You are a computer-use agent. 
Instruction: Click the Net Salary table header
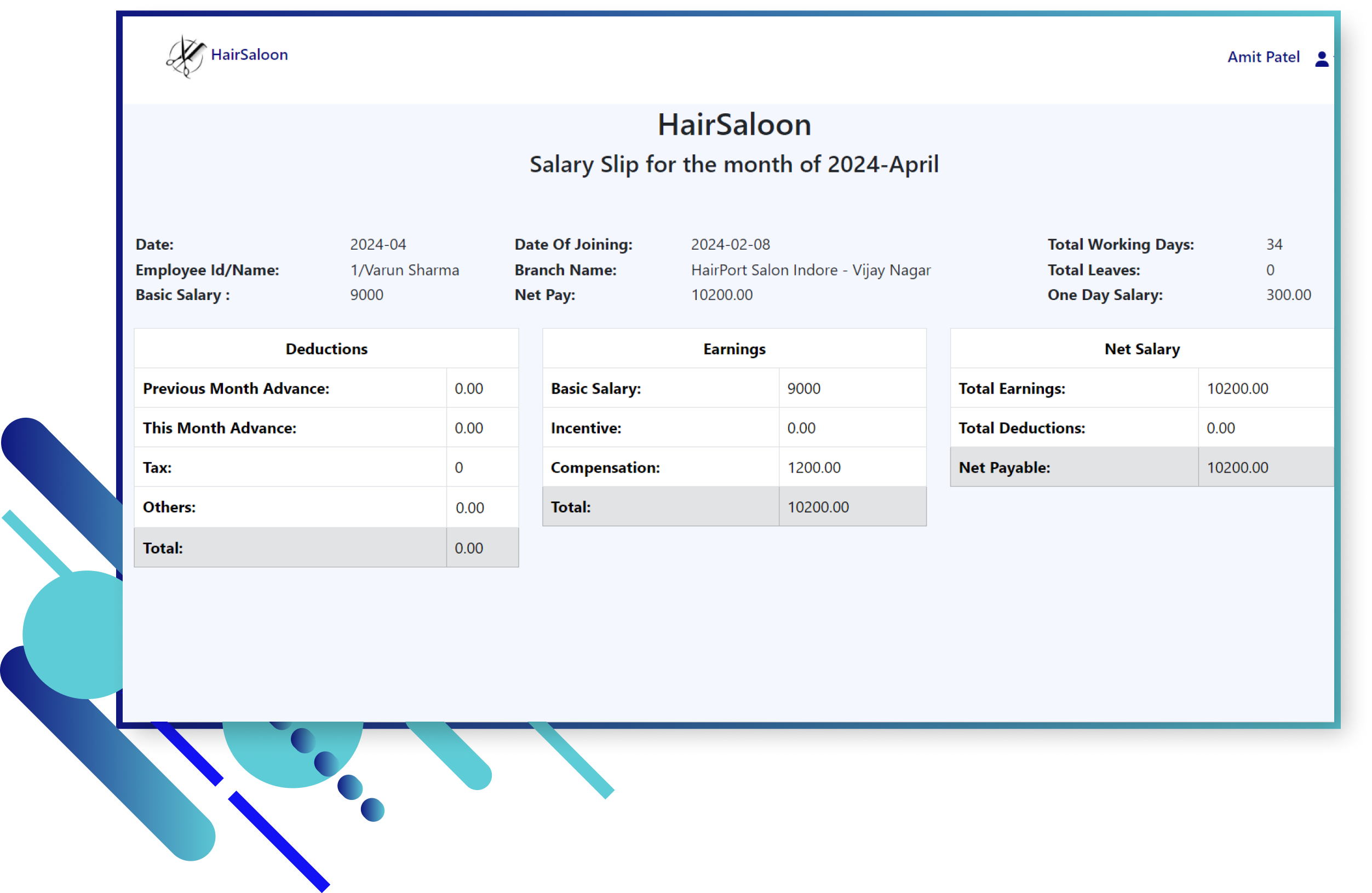pos(1141,349)
